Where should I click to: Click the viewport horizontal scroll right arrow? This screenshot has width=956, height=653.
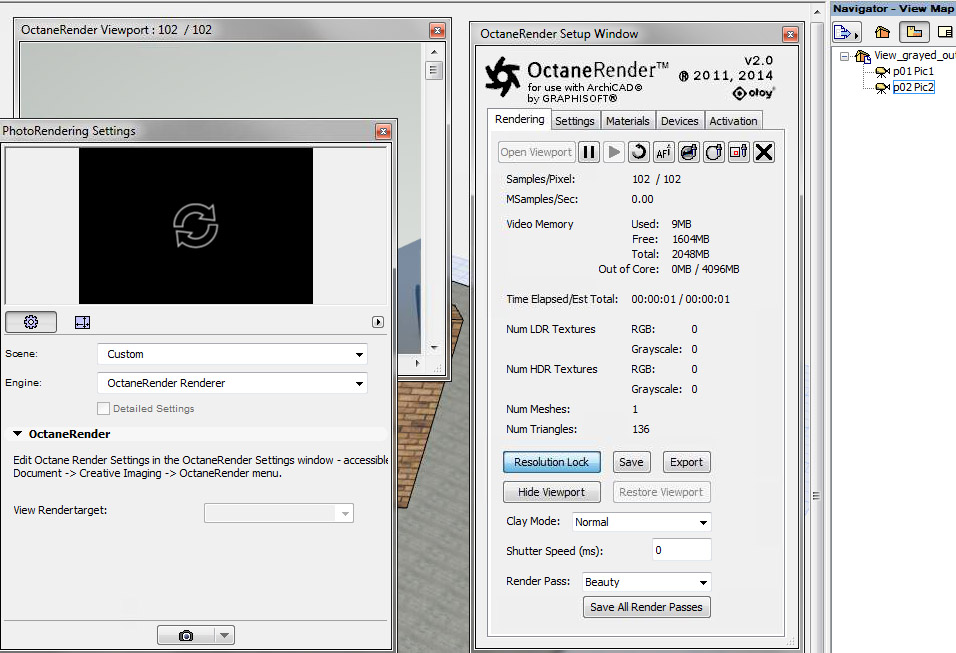click(418, 363)
